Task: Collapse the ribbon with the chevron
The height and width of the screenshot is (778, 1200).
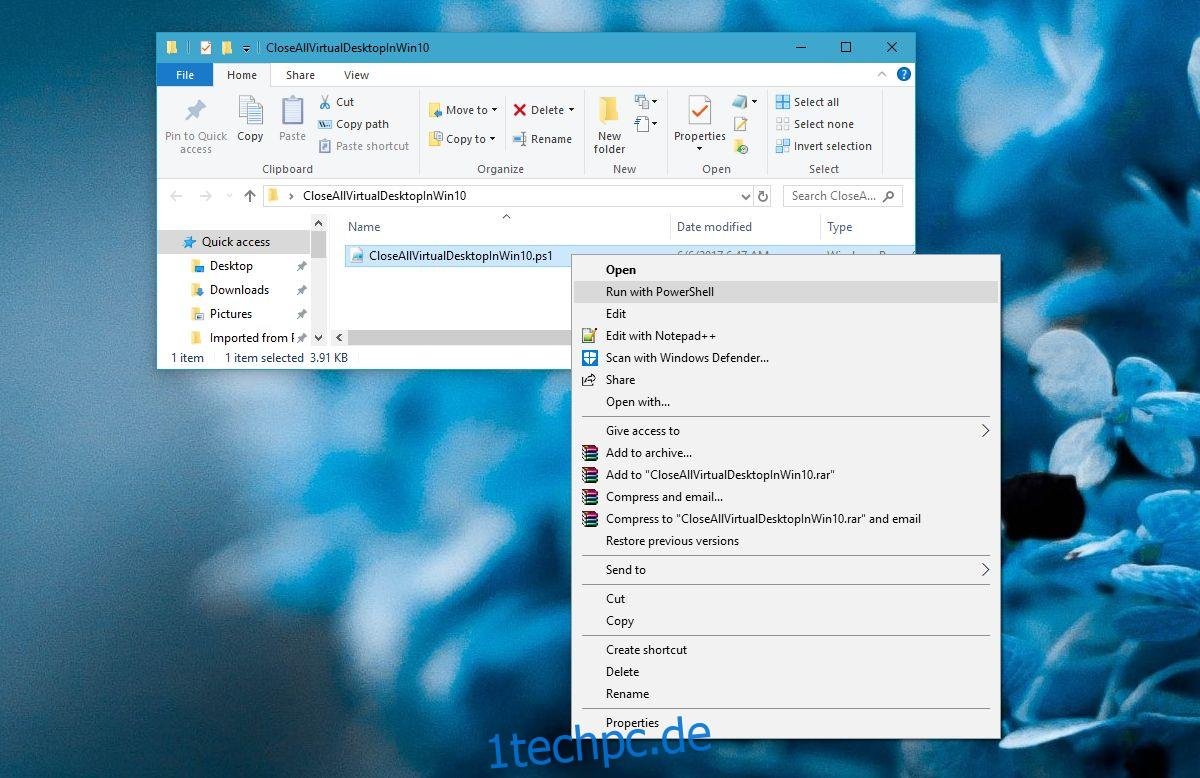Action: (x=882, y=74)
